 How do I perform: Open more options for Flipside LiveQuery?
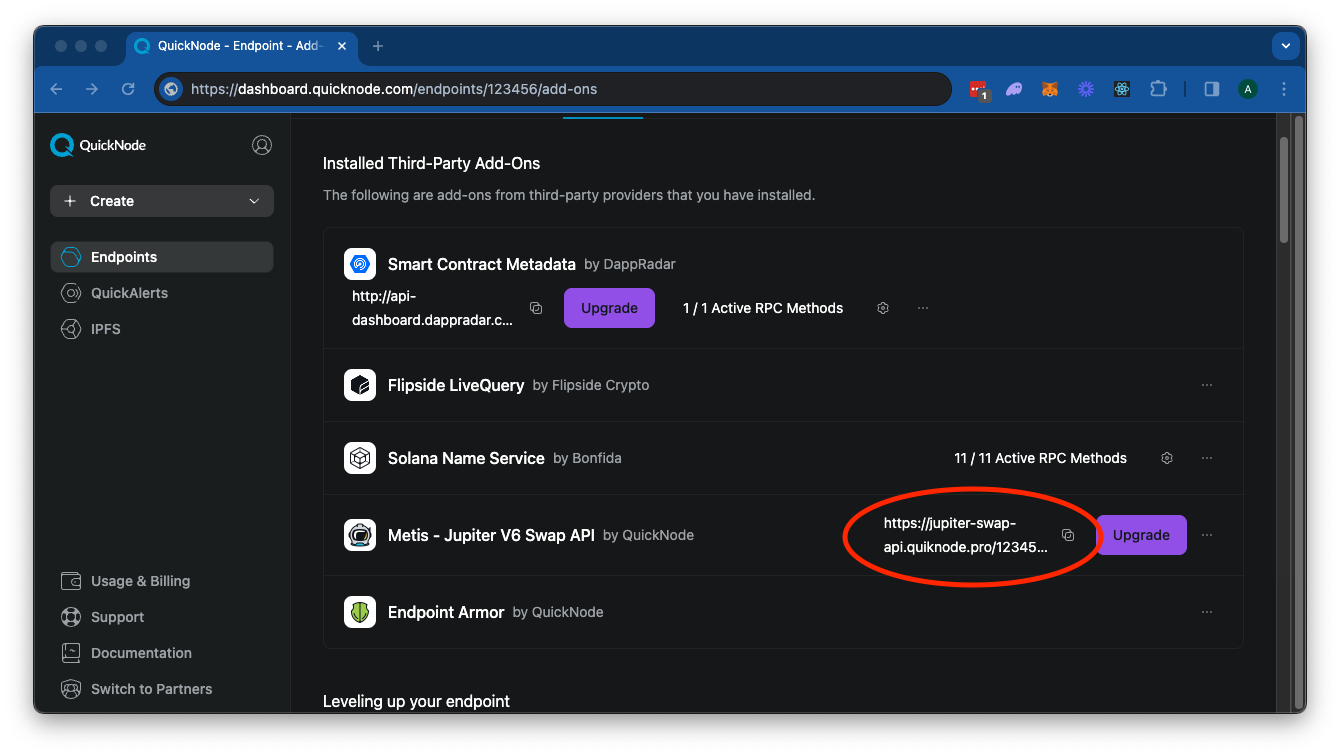(x=1207, y=385)
